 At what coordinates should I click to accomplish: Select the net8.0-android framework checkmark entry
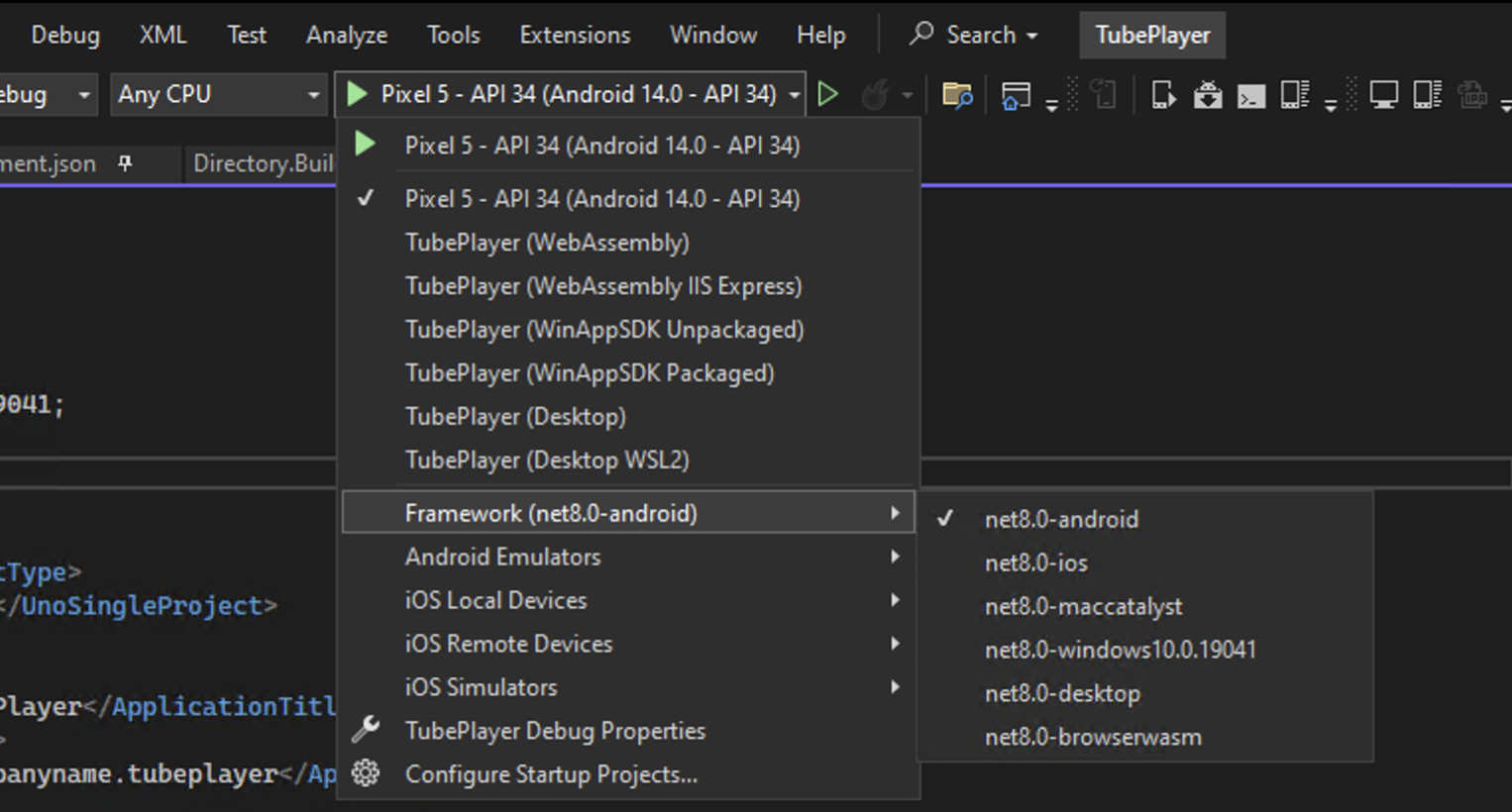click(1061, 519)
